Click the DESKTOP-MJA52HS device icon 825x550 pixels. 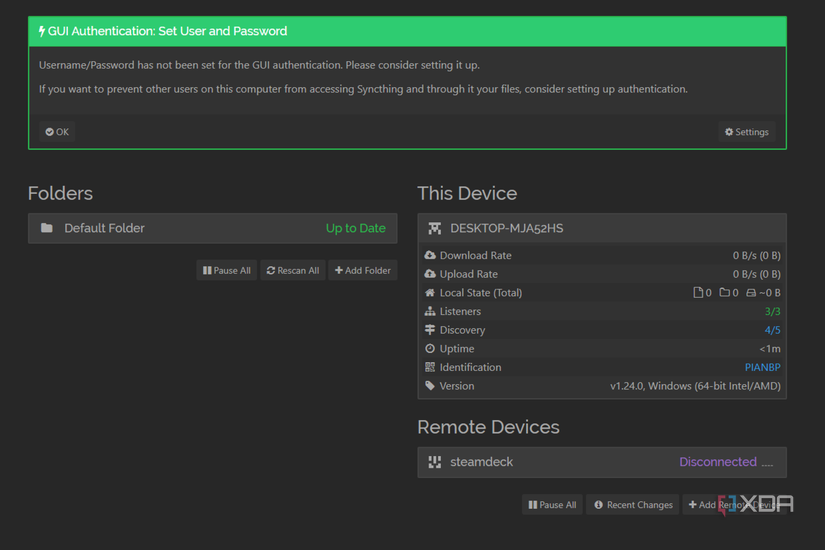point(435,228)
